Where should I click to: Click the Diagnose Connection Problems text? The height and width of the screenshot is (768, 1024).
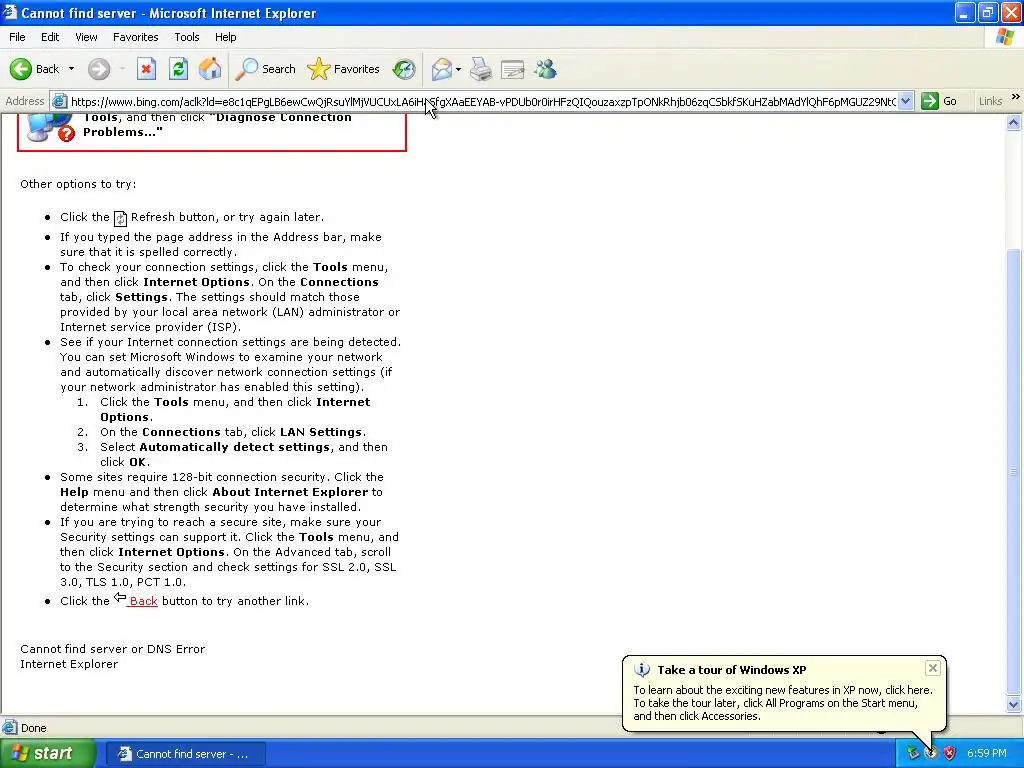[x=217, y=125]
